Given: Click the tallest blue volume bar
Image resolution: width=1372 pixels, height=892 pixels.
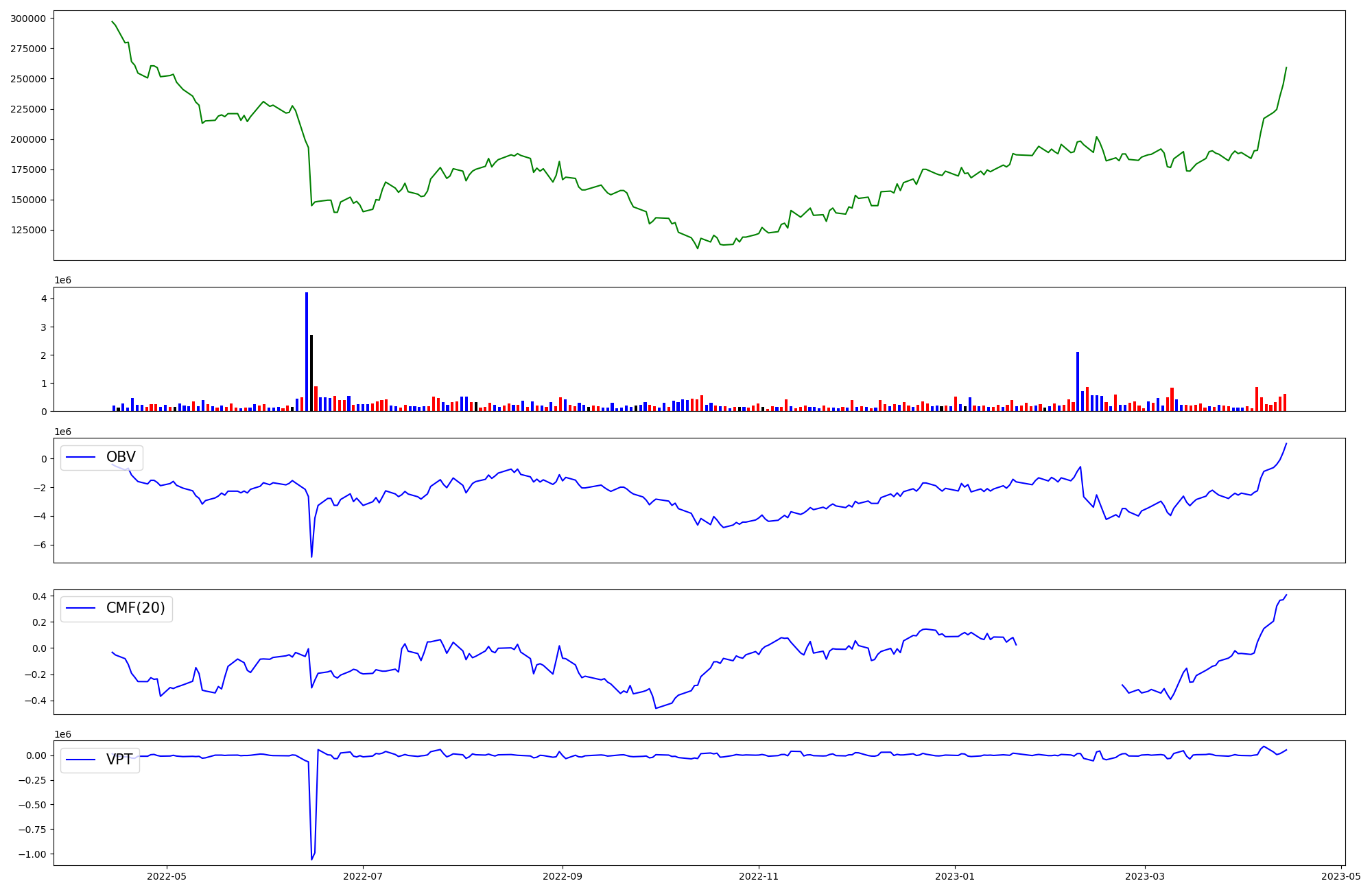Looking at the screenshot, I should point(307,352).
